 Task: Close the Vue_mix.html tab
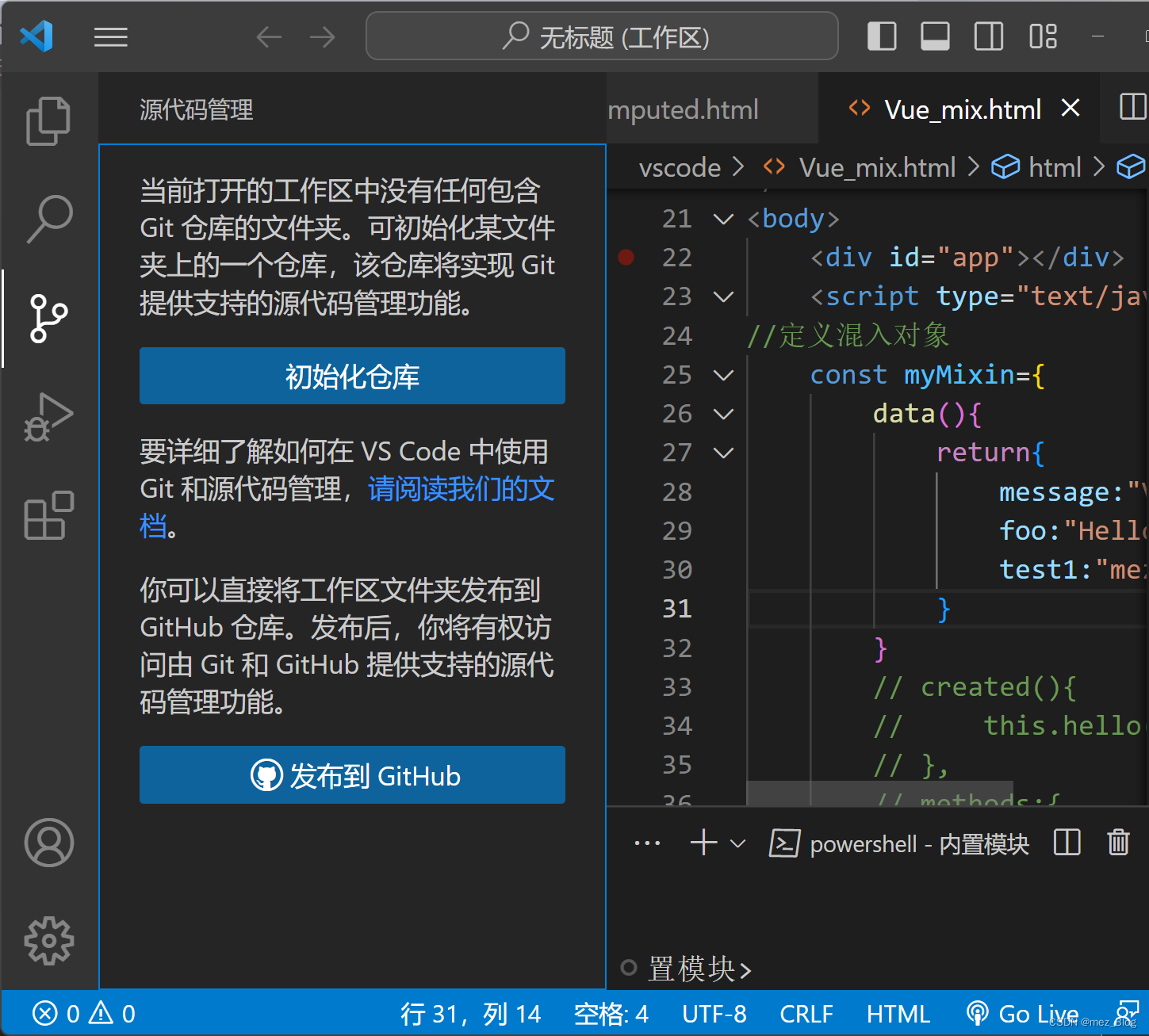(1070, 108)
